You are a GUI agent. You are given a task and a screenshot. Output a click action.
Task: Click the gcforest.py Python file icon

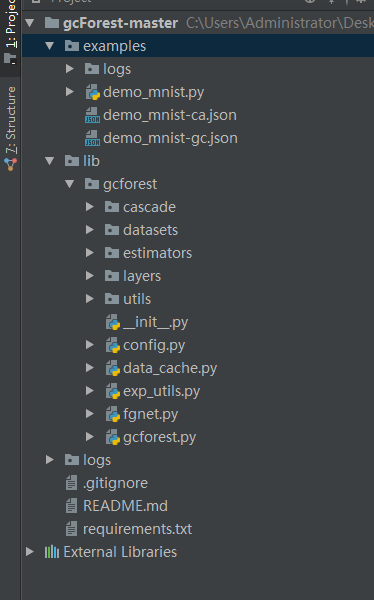click(113, 437)
